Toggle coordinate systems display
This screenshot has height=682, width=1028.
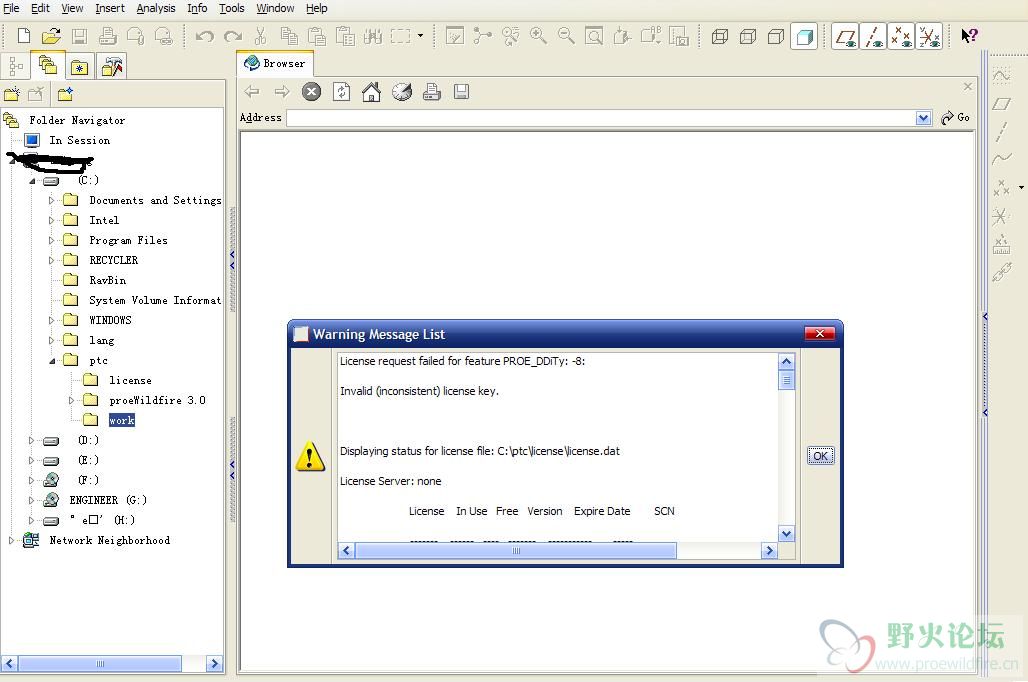(929, 37)
